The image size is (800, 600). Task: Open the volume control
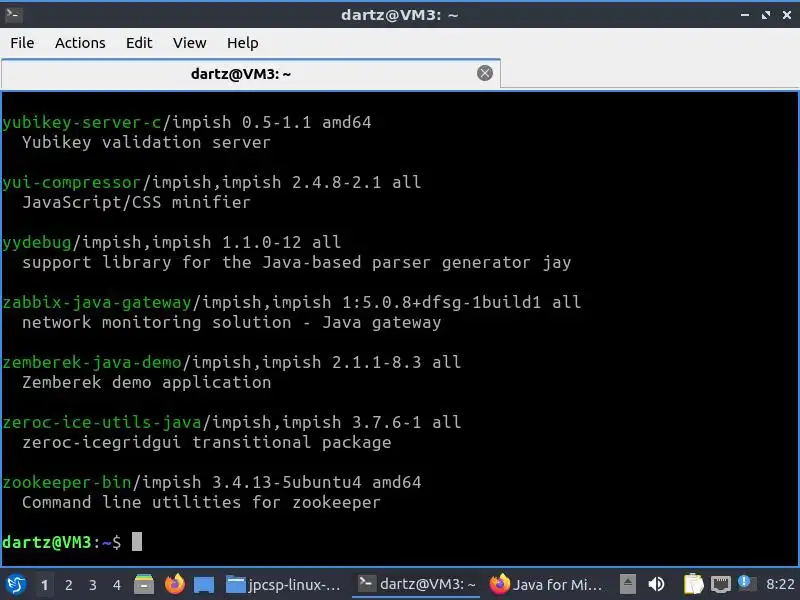[x=656, y=584]
